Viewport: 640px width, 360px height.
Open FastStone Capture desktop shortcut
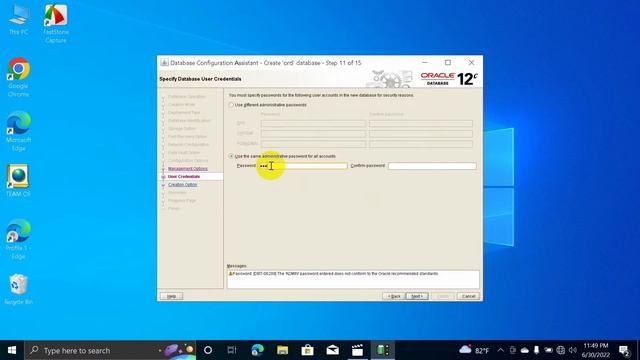pyautogui.click(x=56, y=24)
